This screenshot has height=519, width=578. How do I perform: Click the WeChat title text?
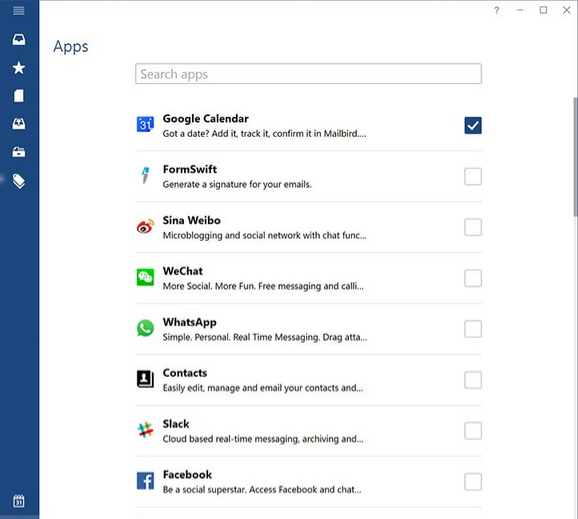point(183,271)
